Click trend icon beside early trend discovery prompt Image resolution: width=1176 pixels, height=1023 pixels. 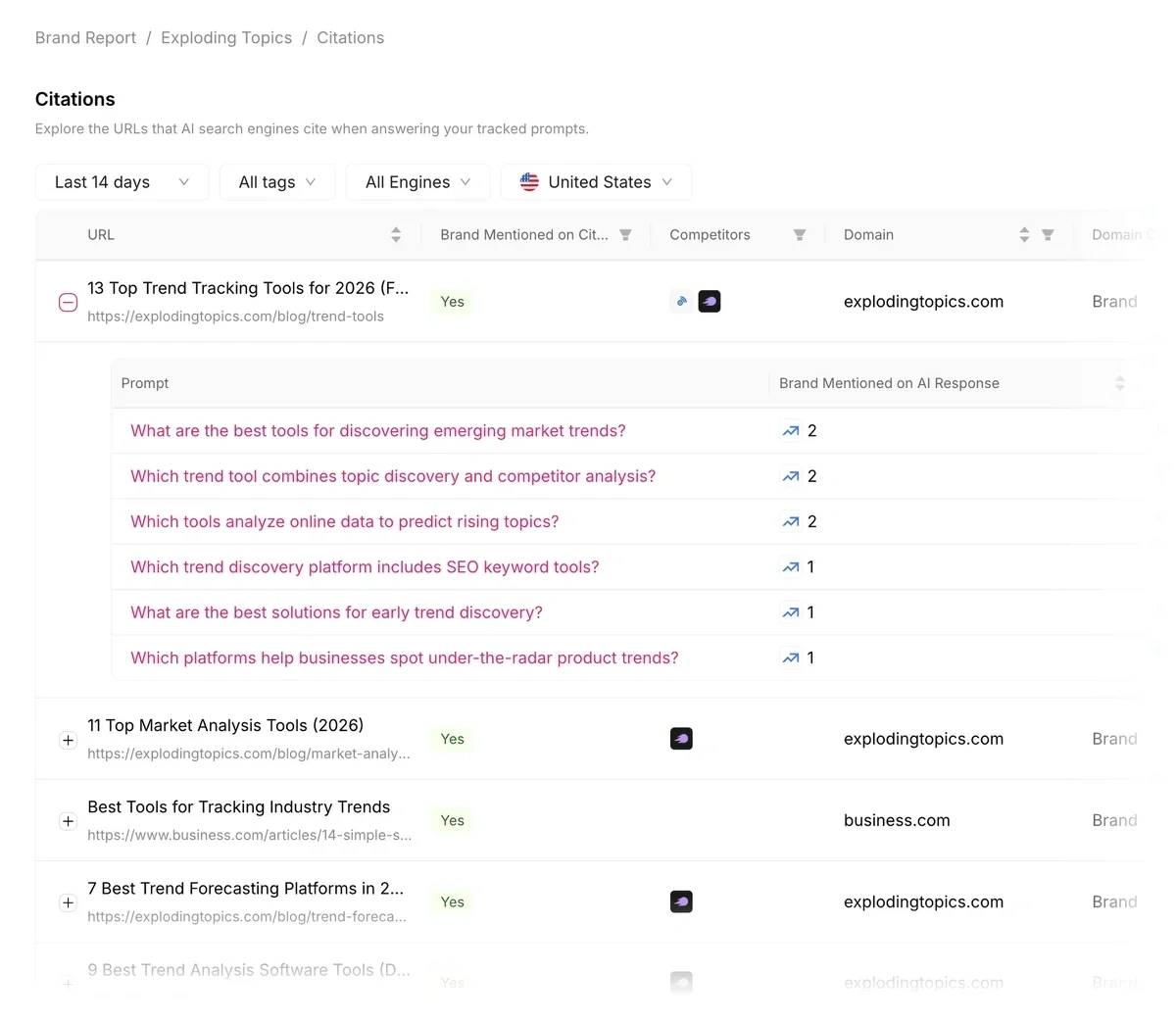pos(791,612)
